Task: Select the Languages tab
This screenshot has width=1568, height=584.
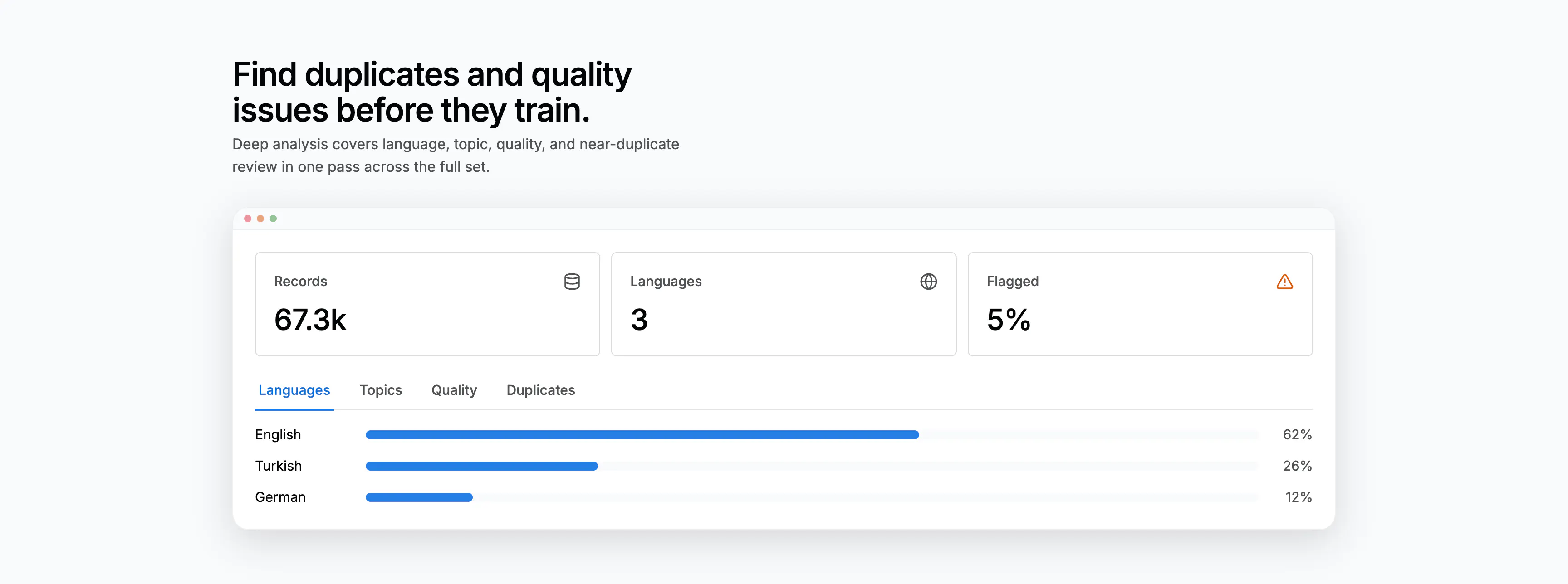Action: [294, 390]
